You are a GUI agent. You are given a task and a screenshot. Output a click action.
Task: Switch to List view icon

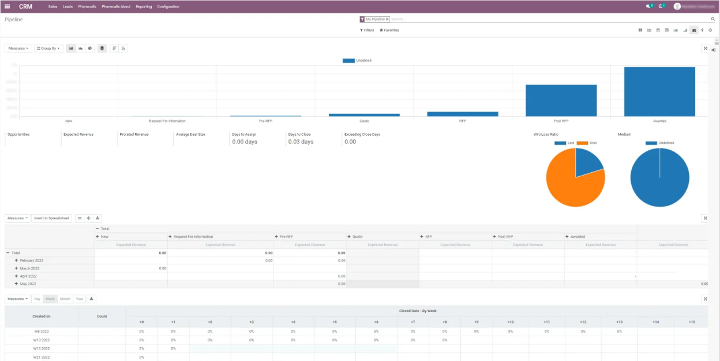[649, 30]
